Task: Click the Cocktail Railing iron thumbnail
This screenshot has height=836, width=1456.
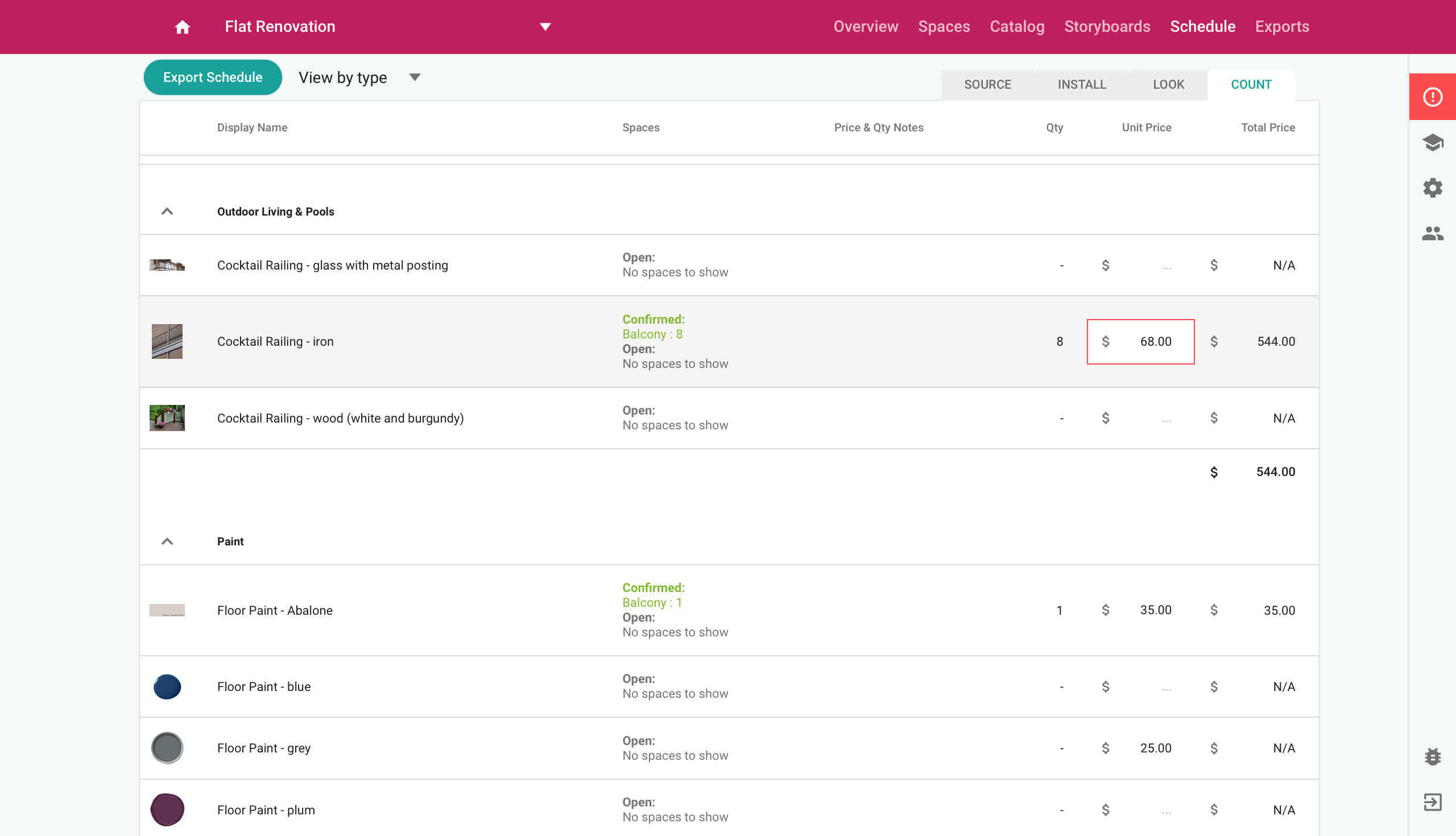Action: [x=167, y=342]
